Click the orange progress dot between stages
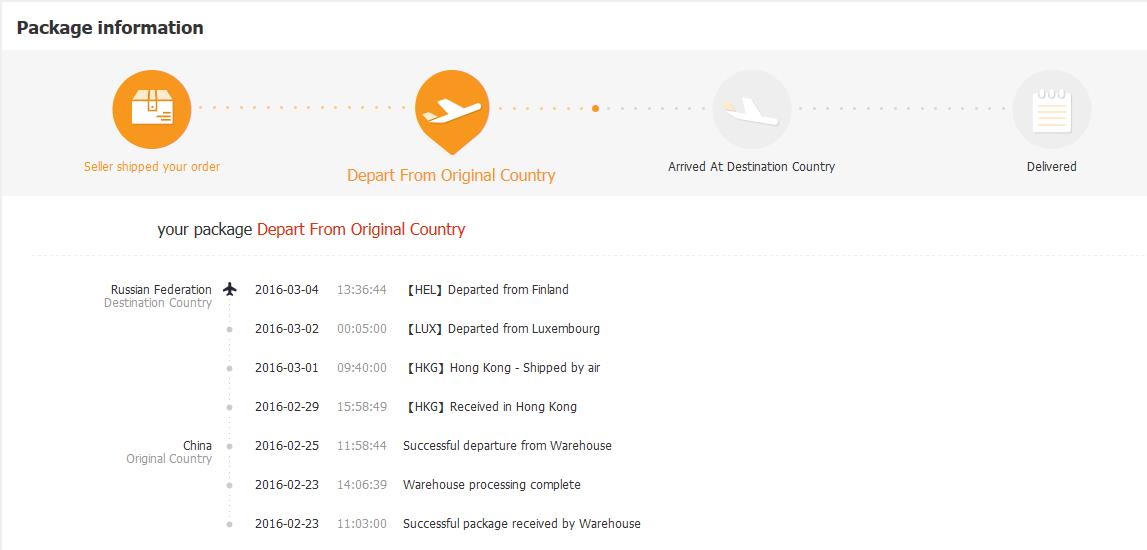The image size is (1147, 550). click(x=595, y=108)
